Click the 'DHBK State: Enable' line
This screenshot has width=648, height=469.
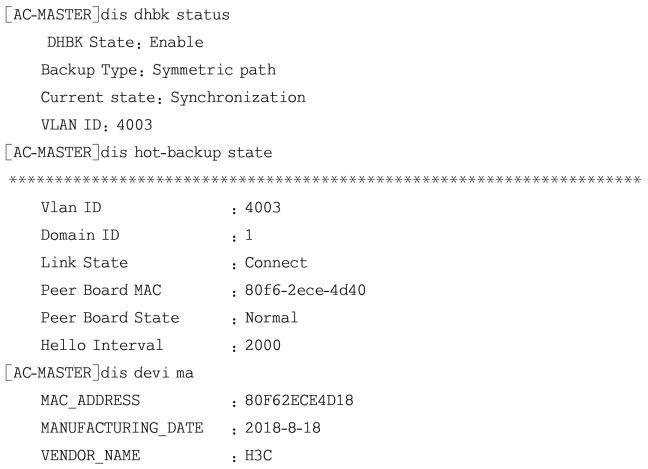pos(118,43)
